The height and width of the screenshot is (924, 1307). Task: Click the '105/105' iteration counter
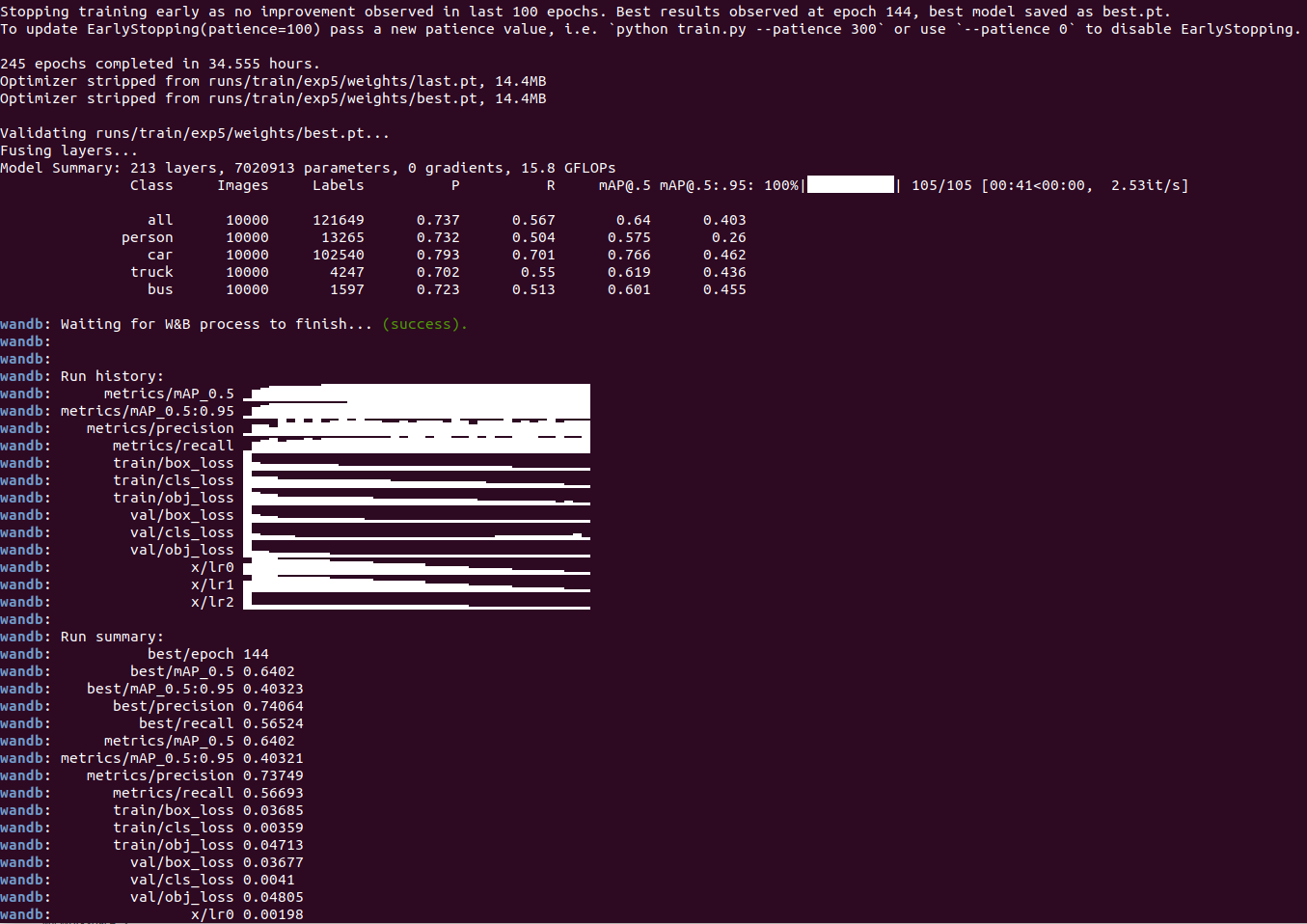pos(941,185)
